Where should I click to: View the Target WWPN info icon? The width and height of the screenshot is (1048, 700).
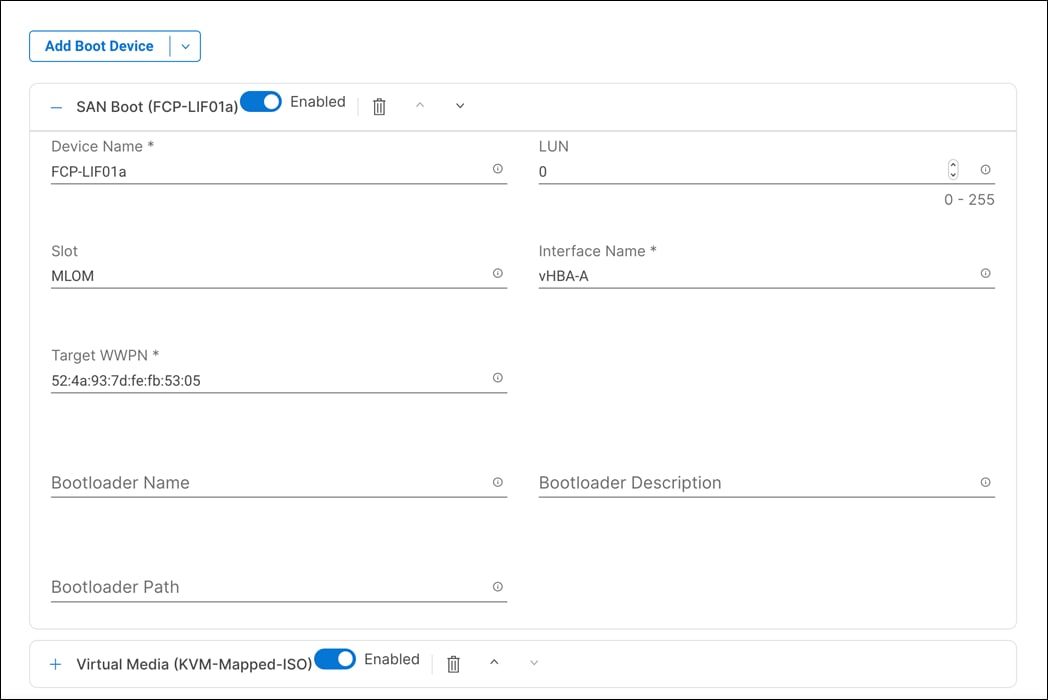coord(497,378)
